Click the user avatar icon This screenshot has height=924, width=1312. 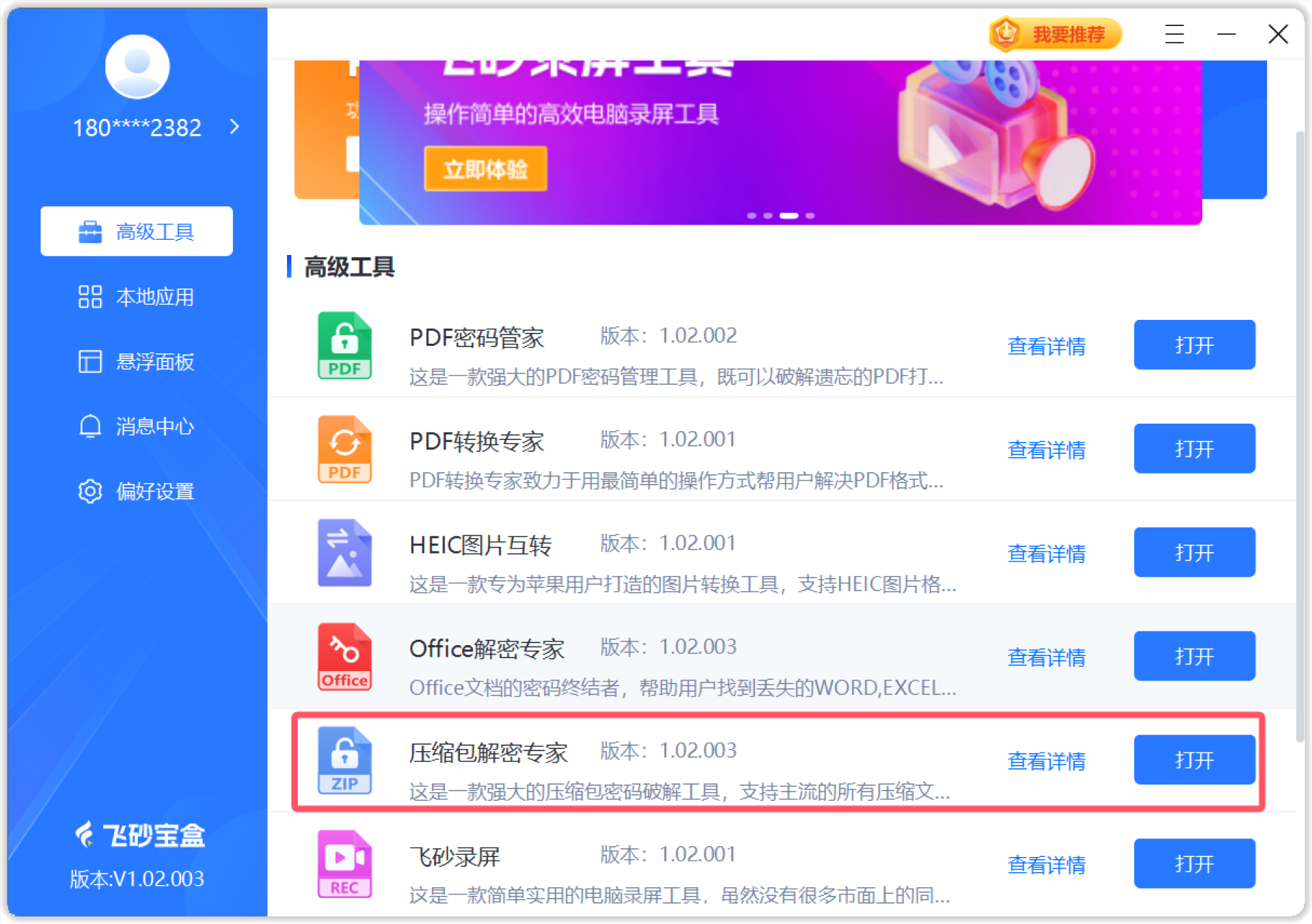(137, 66)
